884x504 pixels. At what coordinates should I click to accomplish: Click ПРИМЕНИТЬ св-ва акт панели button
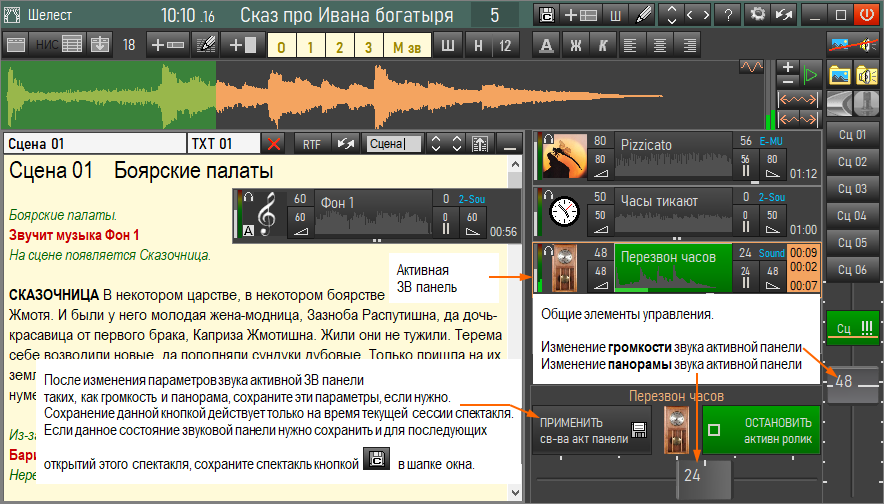point(591,431)
